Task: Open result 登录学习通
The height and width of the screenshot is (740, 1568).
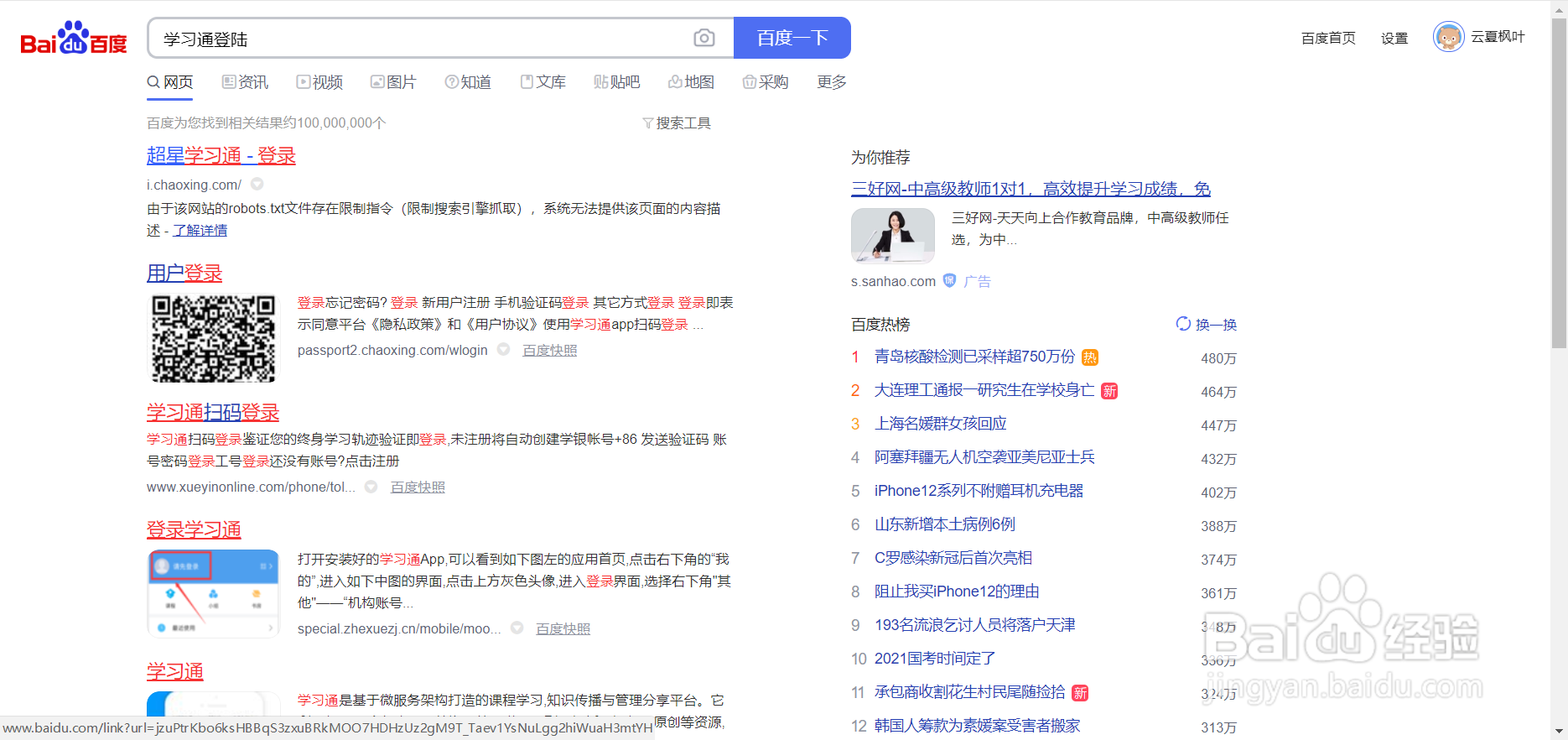Action: [194, 530]
